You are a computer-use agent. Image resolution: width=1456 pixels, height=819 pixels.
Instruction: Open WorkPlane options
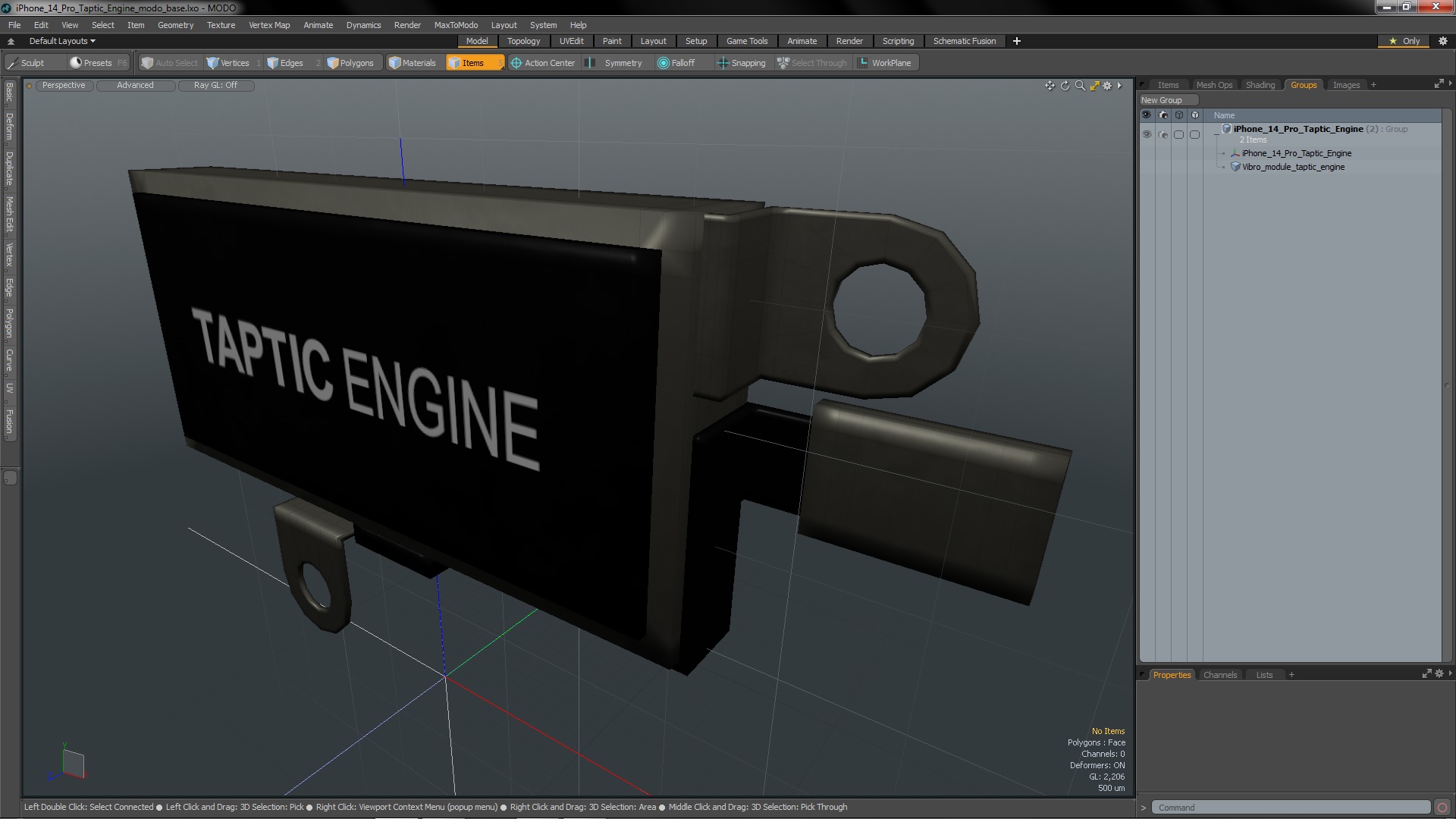coord(885,63)
